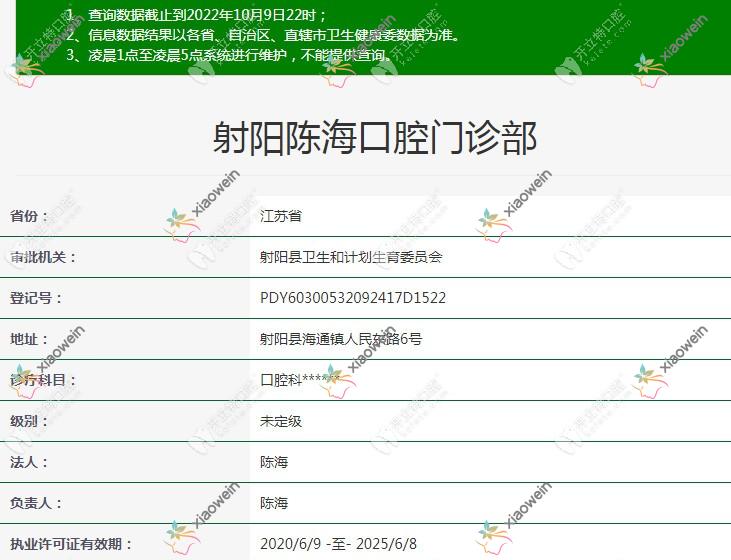Select 陈海 in the 负责人 row
Image resolution: width=731 pixels, height=560 pixels.
click(x=274, y=503)
